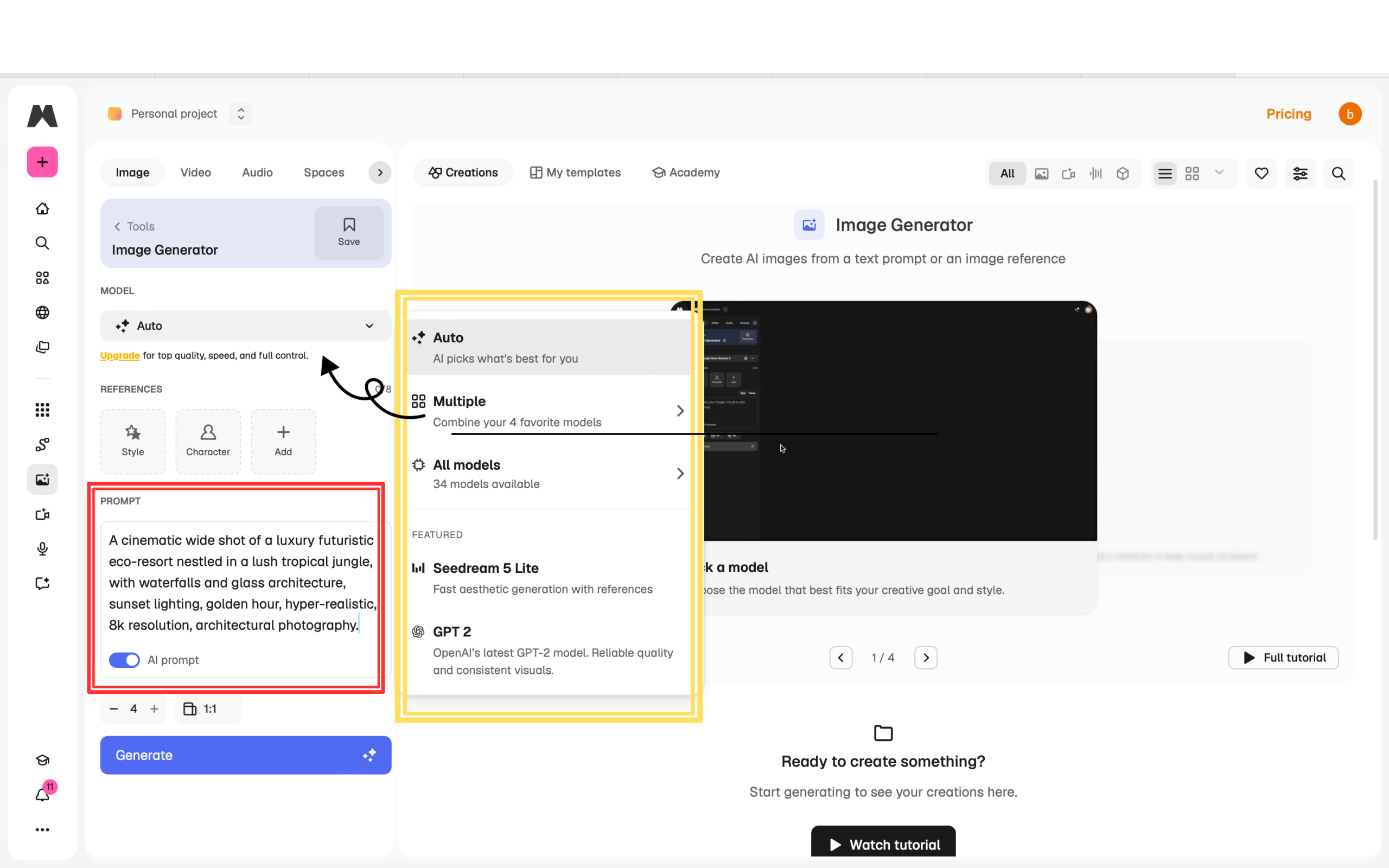1389x868 pixels.
Task: Open the filter sliders icon
Action: 1300,174
